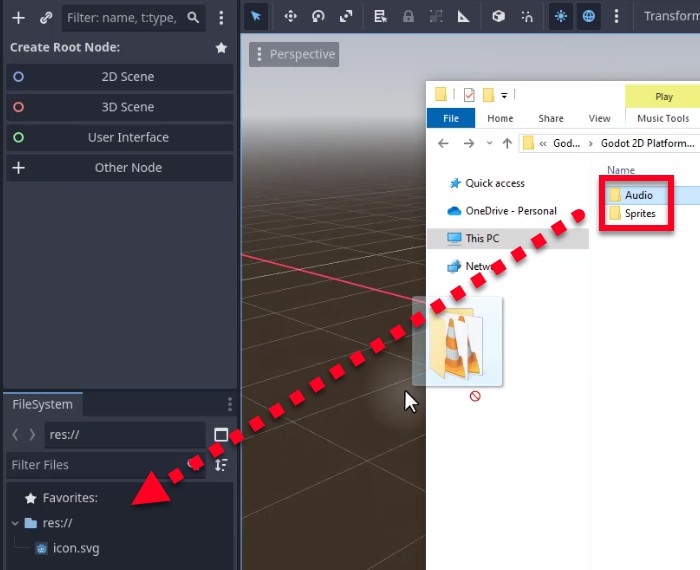This screenshot has width=700, height=570.
Task: Choose Other Node as root
Action: tap(120, 168)
